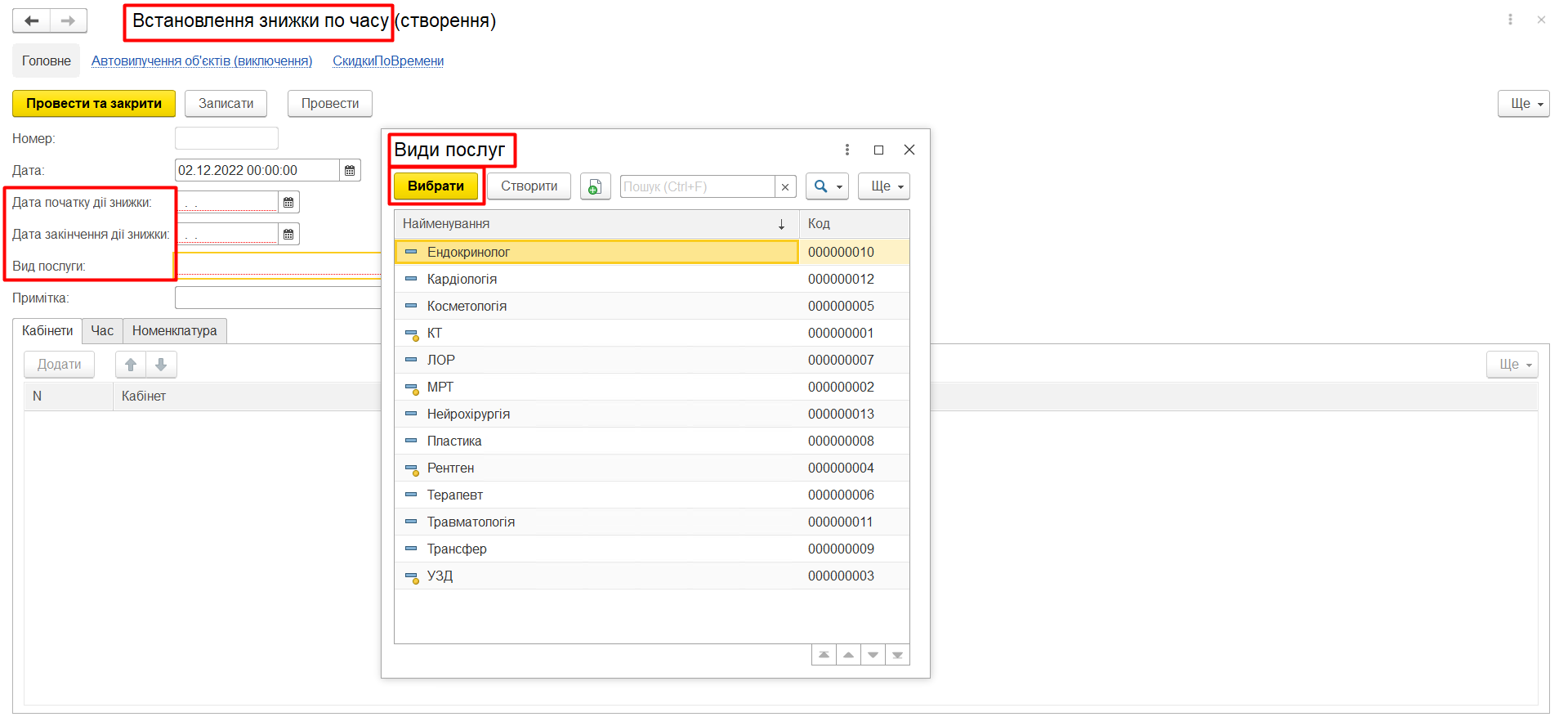Jump to first row in list
The image size is (1568, 717).
pos(824,655)
